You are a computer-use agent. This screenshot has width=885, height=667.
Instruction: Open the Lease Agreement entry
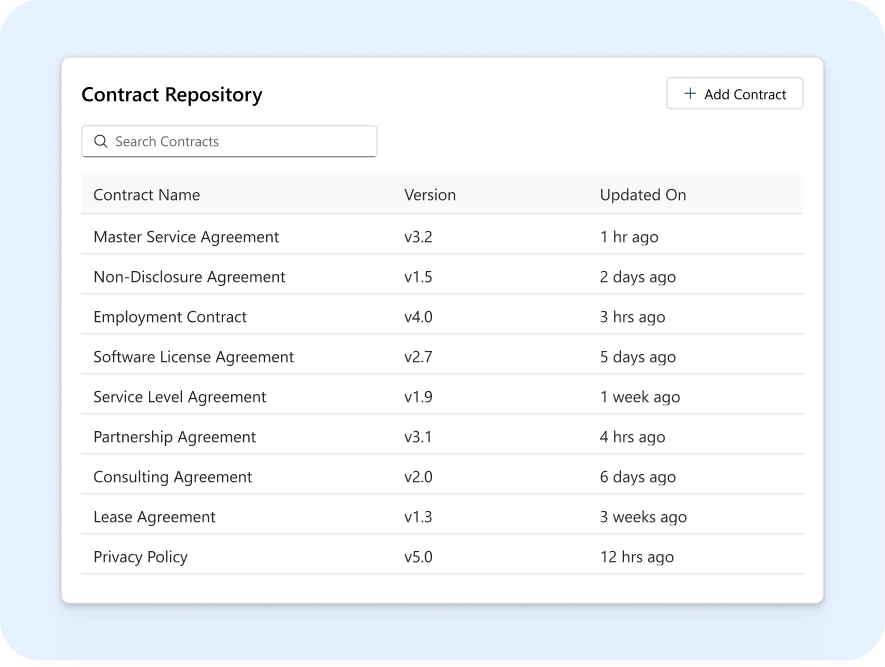click(154, 517)
